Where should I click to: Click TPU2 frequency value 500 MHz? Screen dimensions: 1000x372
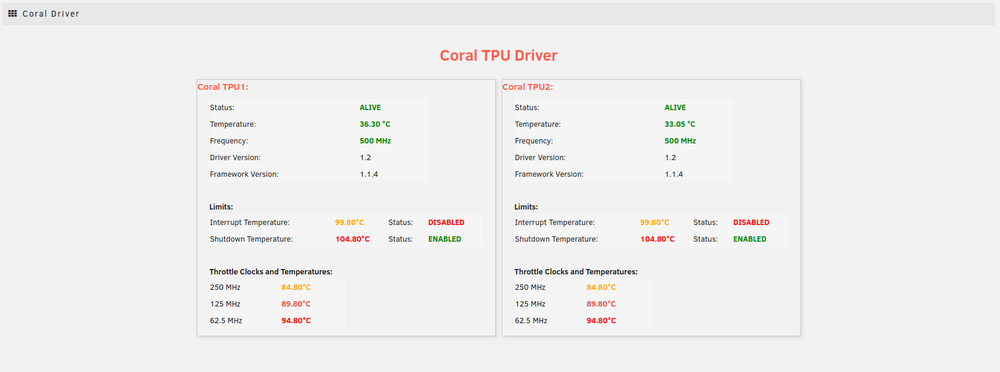tap(680, 141)
